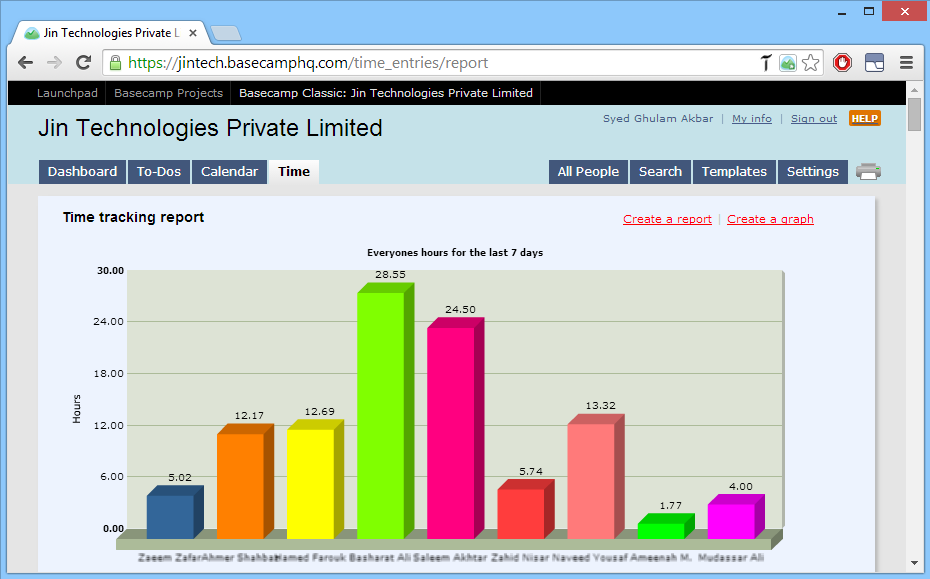The height and width of the screenshot is (579, 930).
Task: Go to the All People tab
Action: (x=588, y=172)
